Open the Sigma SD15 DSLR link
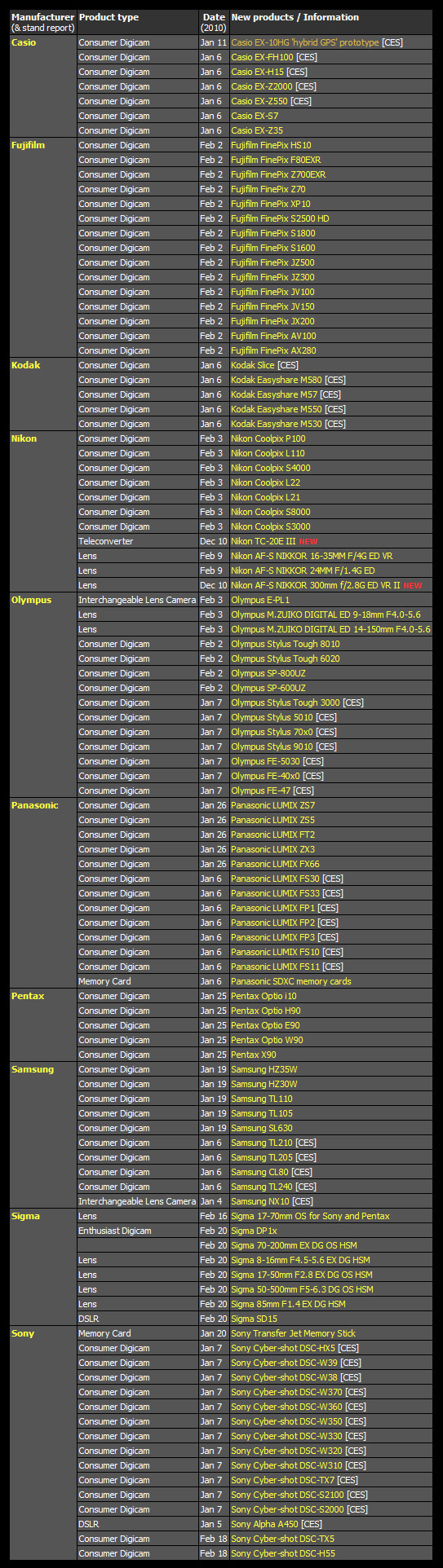 [x=254, y=1319]
